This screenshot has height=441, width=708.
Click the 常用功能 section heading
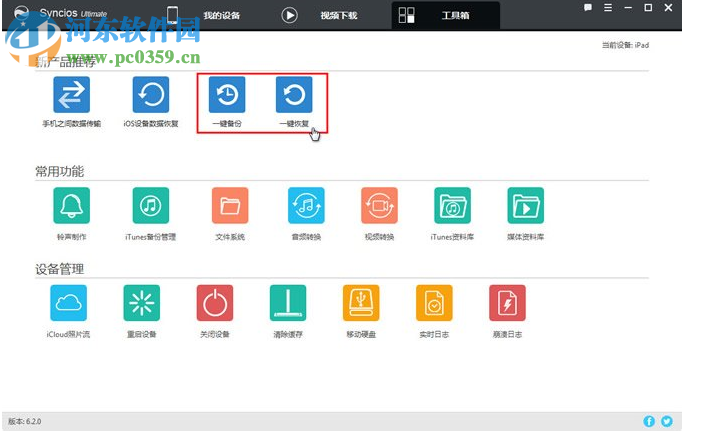coord(60,172)
